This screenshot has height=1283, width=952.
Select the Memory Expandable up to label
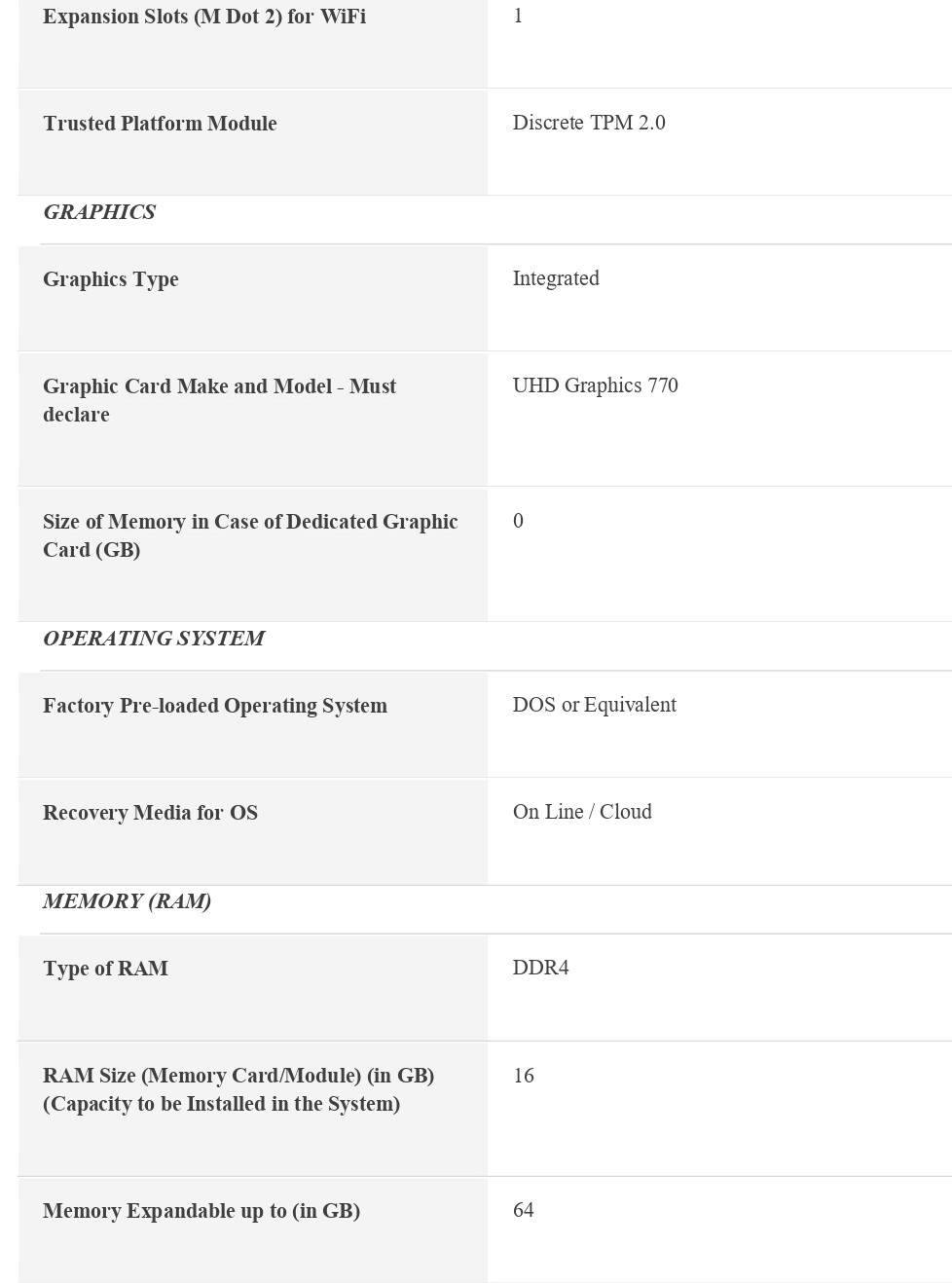point(201,1211)
